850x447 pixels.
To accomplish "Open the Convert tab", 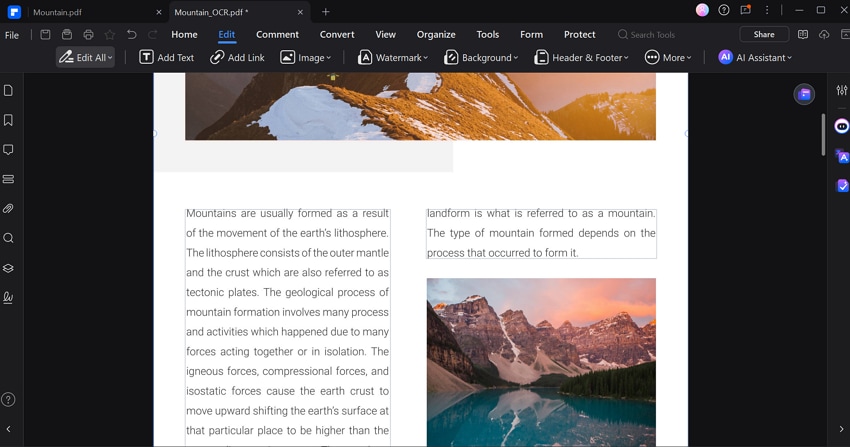I will pos(337,34).
